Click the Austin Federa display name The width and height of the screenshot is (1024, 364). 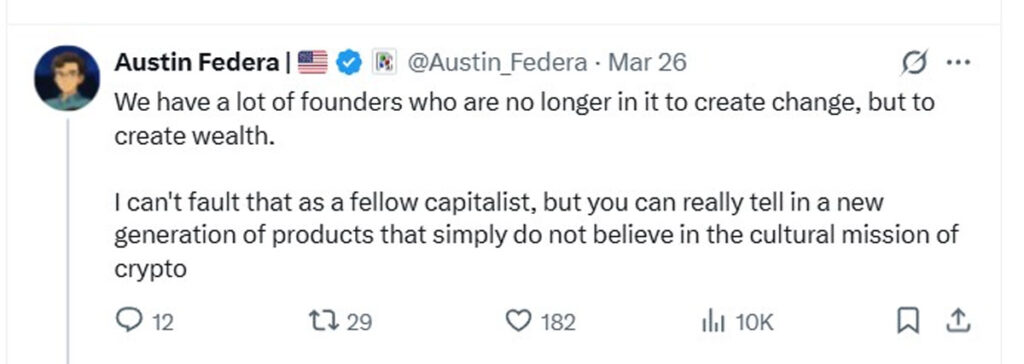(197, 63)
